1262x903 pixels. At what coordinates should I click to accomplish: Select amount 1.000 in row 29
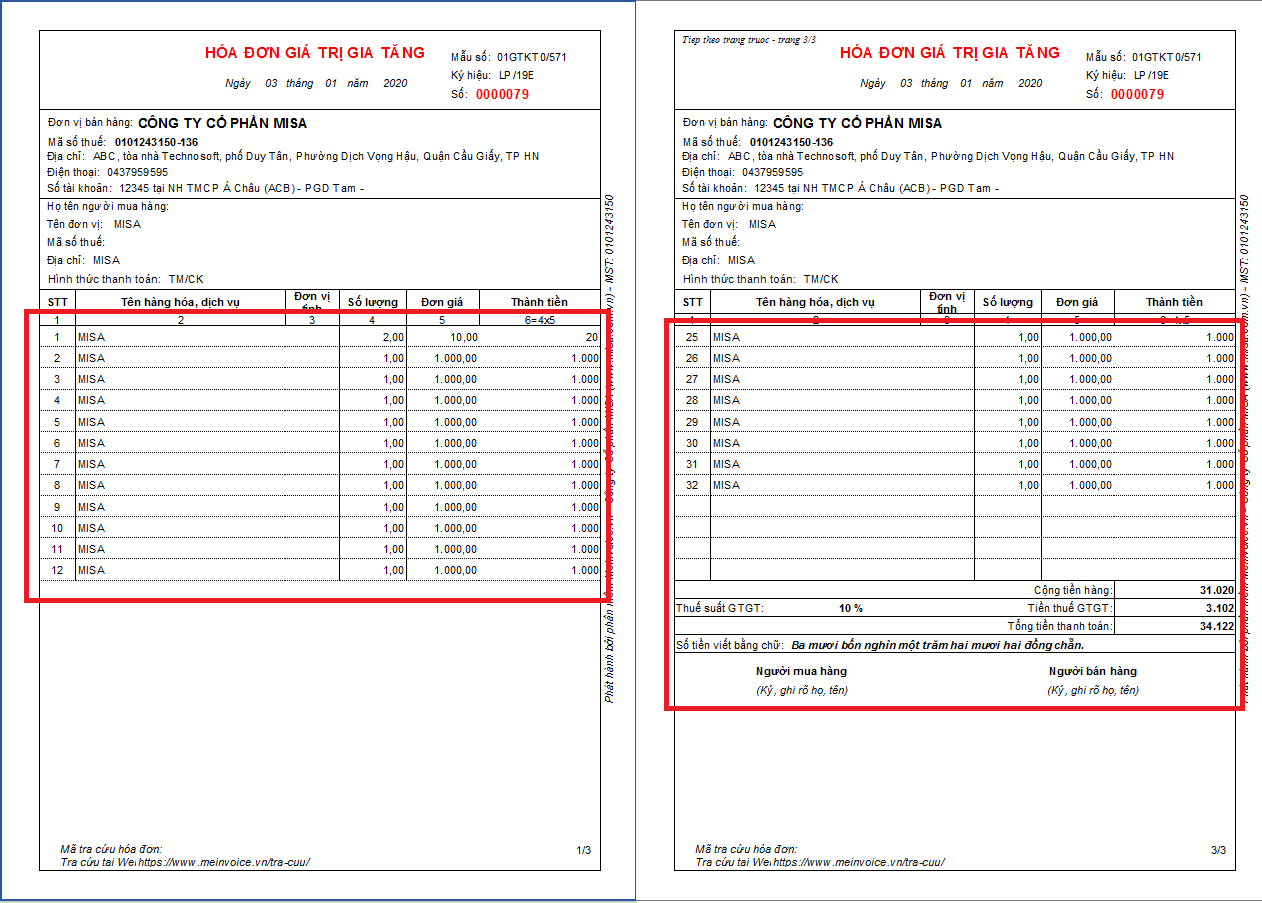(1220, 422)
